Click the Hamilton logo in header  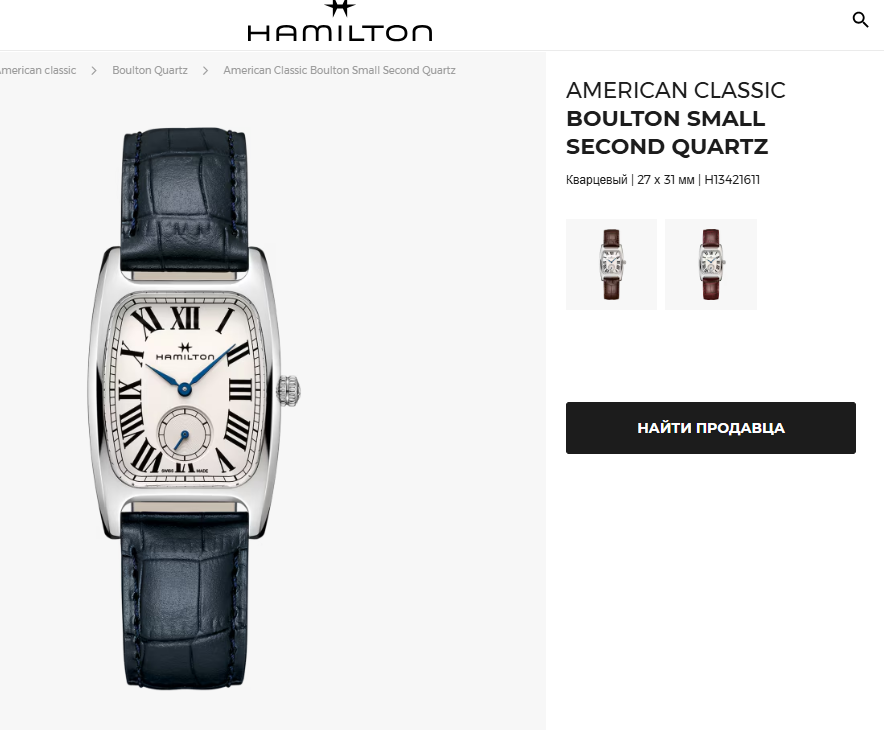pos(340,21)
